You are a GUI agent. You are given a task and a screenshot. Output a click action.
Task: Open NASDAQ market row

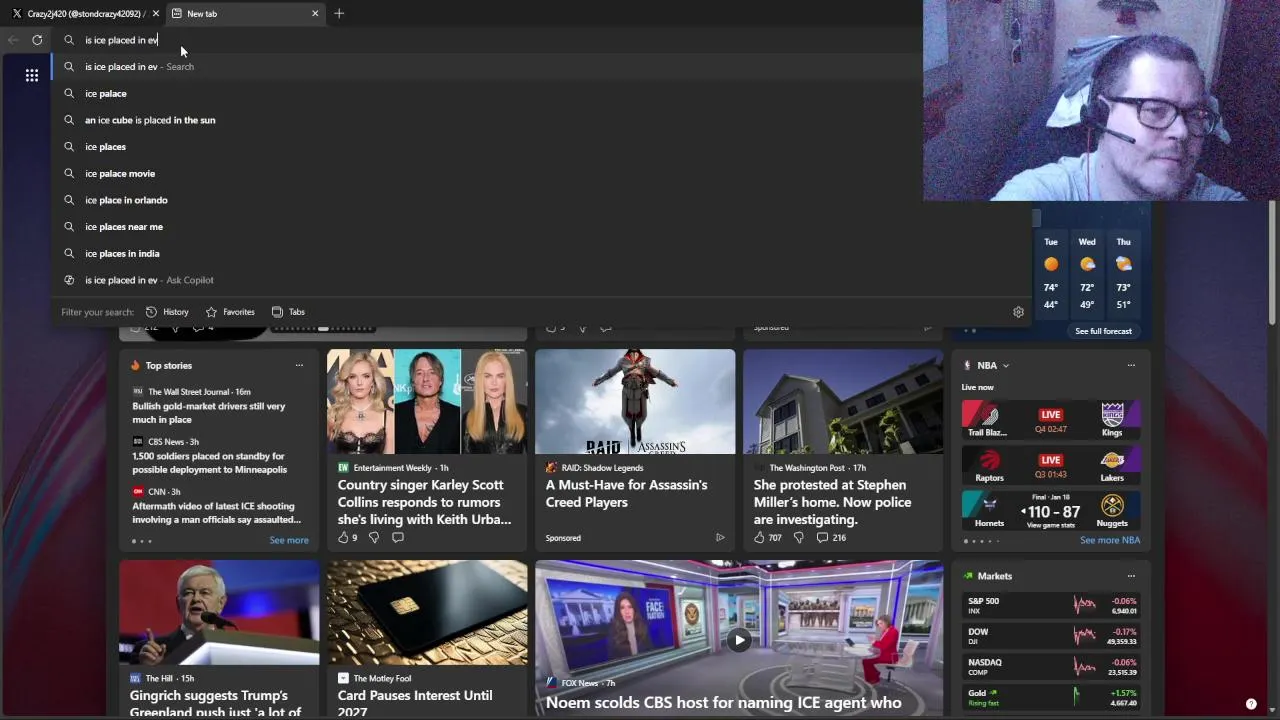tap(1051, 666)
